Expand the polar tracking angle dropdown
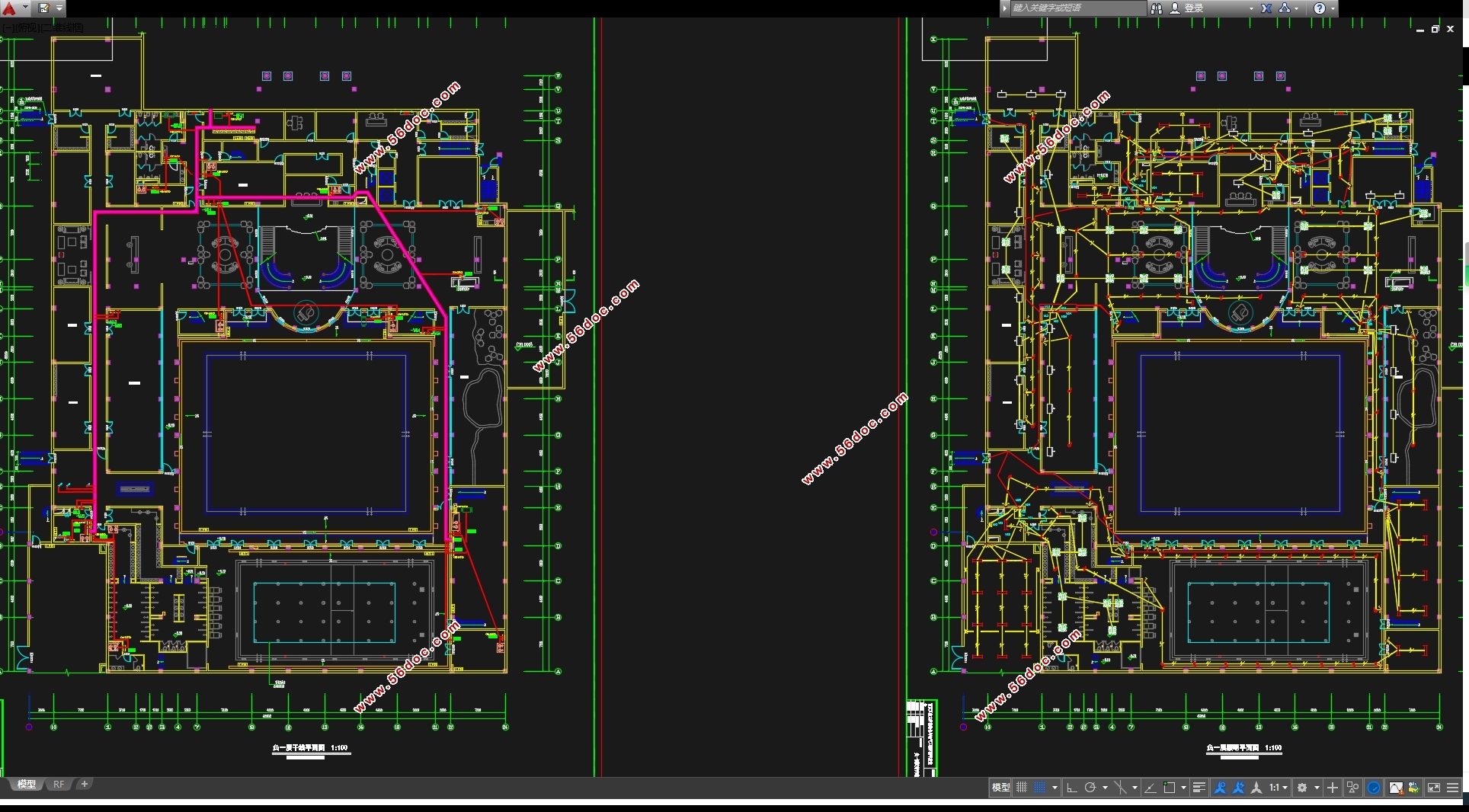 1105,788
